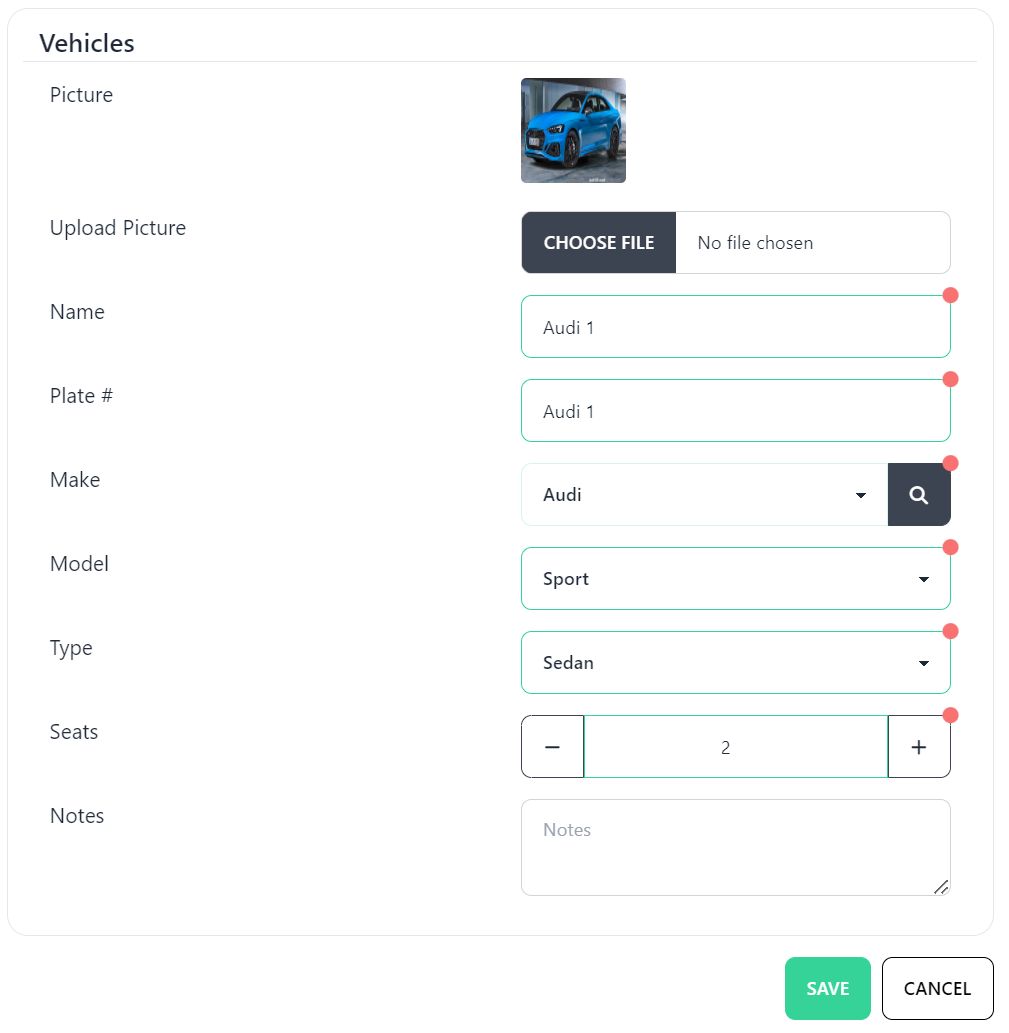This screenshot has width=1009, height=1033.
Task: Click inside the Notes text area
Action: [x=735, y=847]
